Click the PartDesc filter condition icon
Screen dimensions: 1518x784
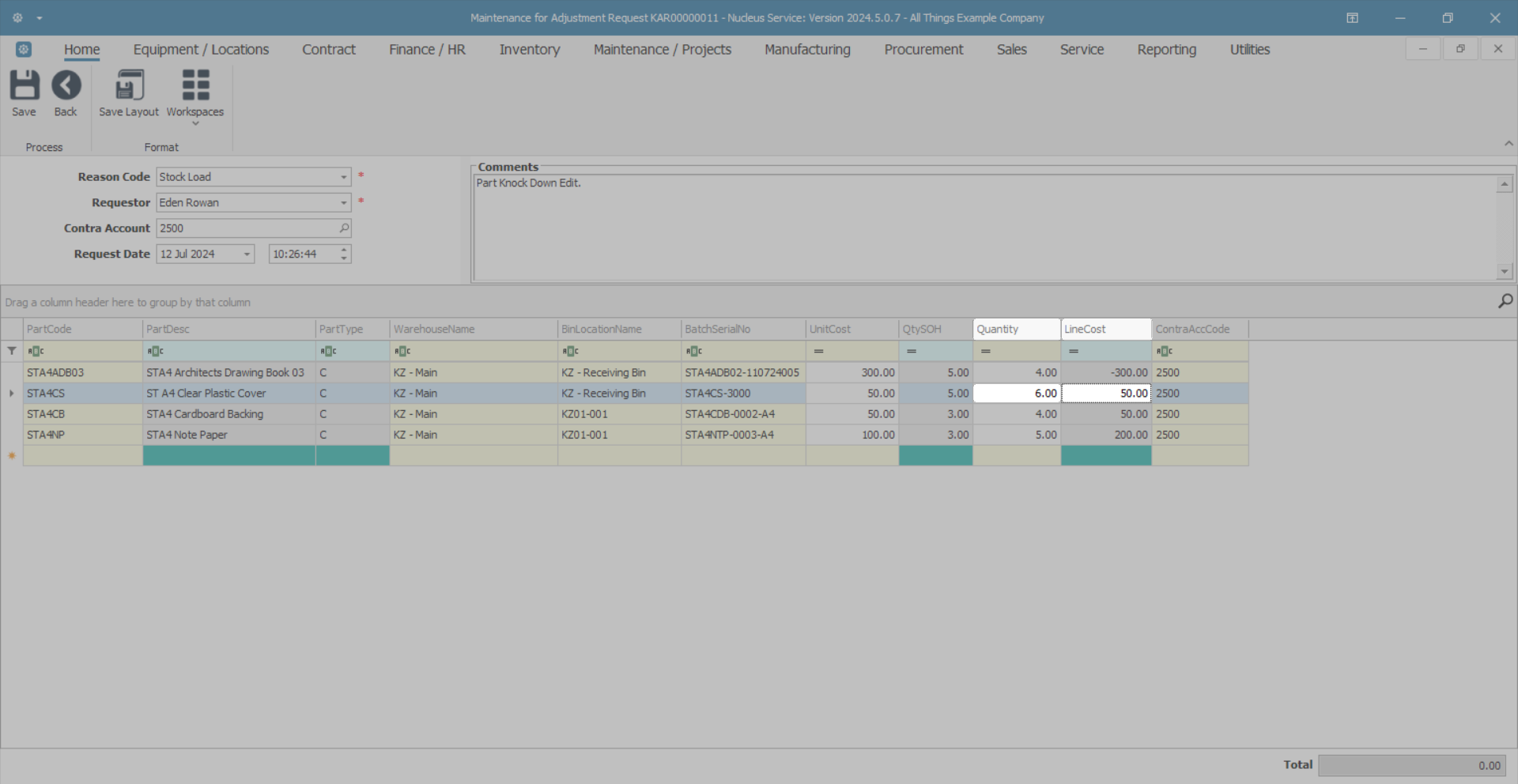point(155,351)
